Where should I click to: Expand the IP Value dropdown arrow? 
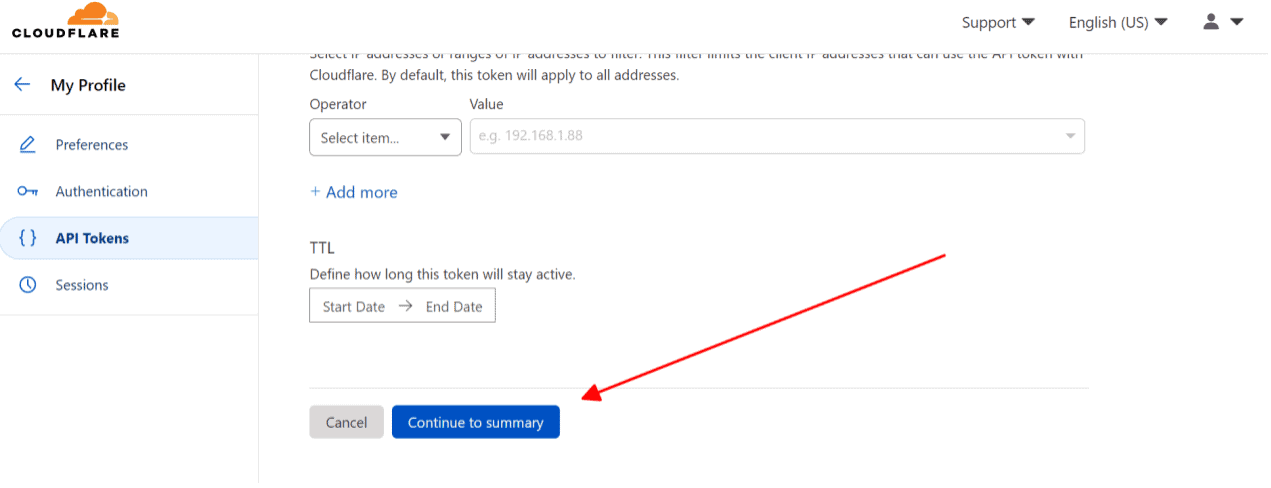click(1070, 137)
